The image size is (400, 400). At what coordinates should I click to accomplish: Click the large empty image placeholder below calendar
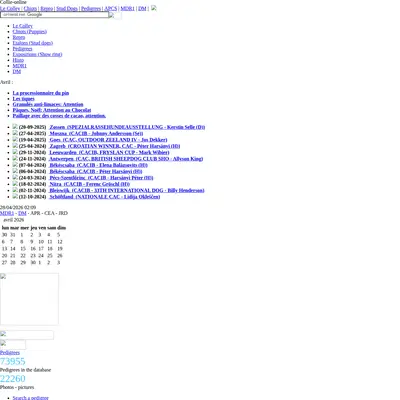29,299
